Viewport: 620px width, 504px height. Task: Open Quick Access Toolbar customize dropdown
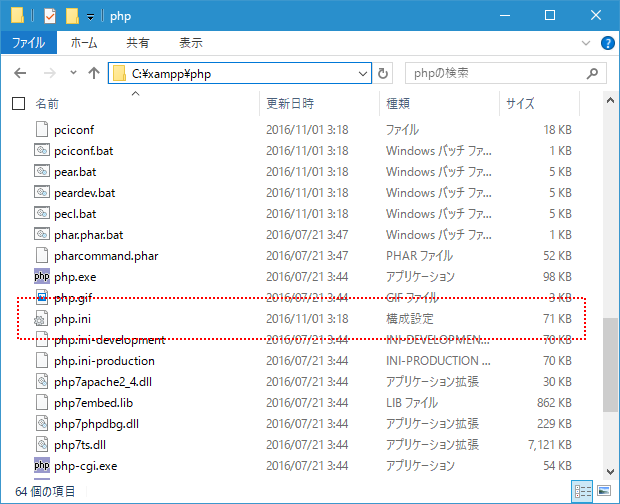[x=90, y=17]
